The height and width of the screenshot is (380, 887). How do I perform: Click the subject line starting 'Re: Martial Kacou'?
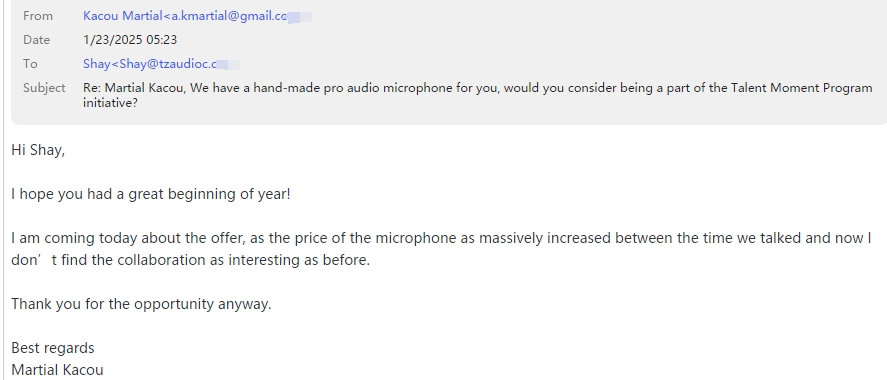[477, 95]
